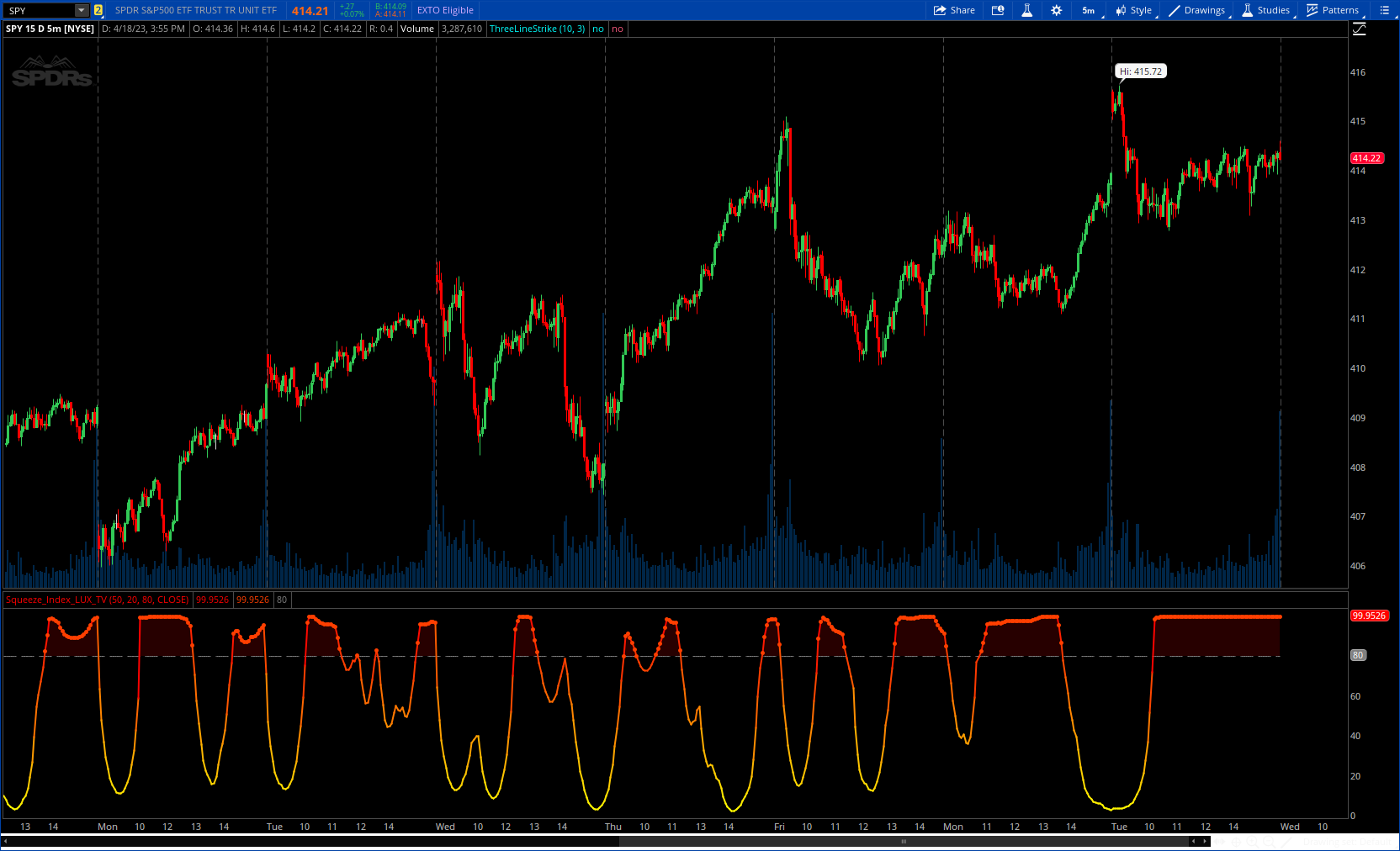Screen dimensions: 1400x851
Task: Open the symbol selector dropdown arrow
Action: 82,10
